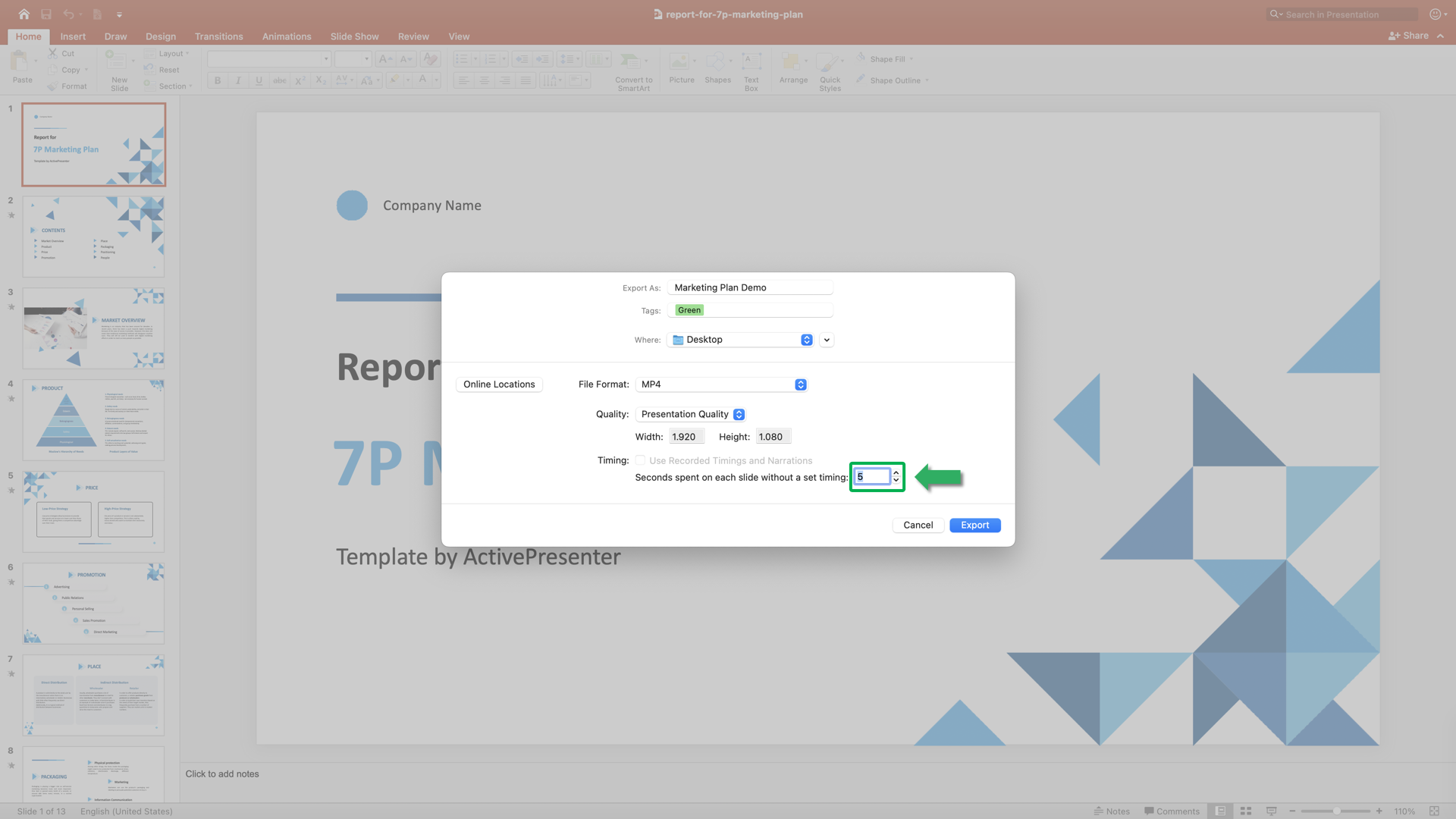
Task: Select the Animations ribbon tab
Action: [287, 36]
